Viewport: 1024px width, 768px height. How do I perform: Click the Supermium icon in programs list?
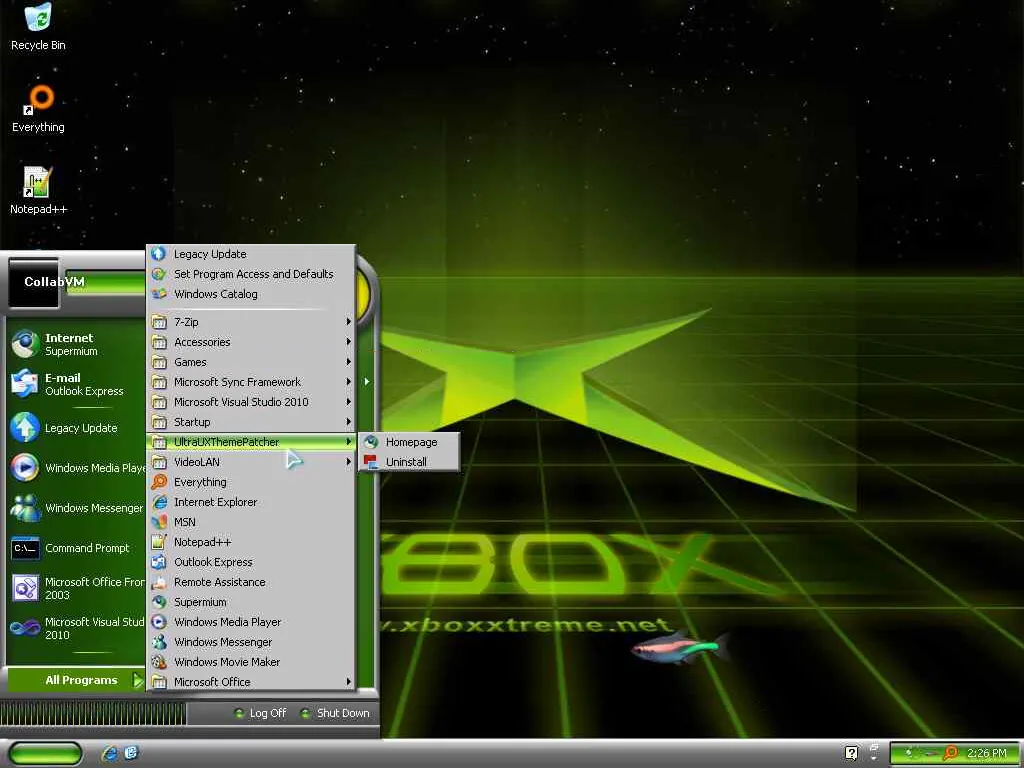(159, 602)
